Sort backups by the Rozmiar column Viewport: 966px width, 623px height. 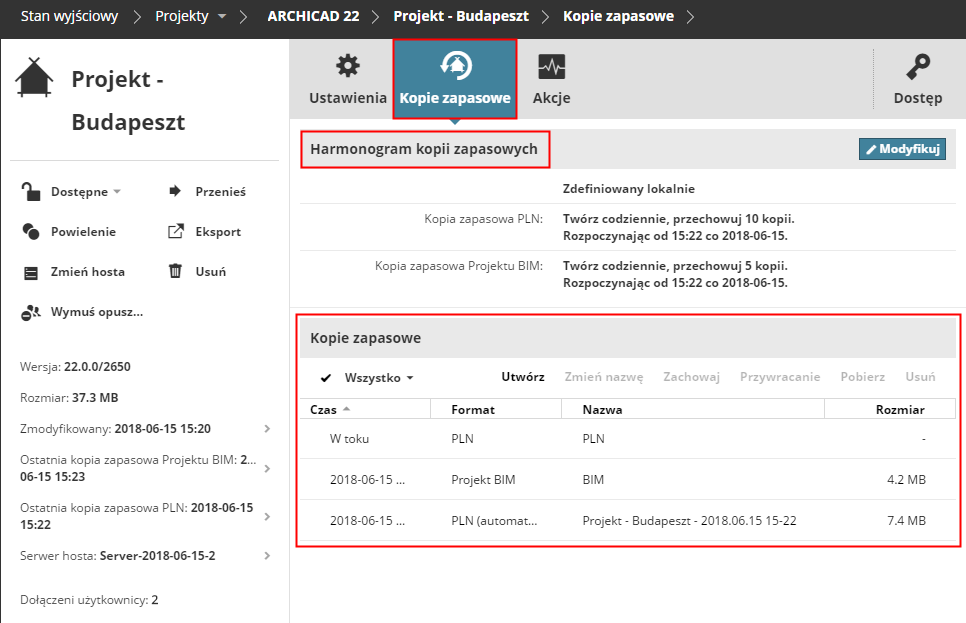tap(890, 409)
